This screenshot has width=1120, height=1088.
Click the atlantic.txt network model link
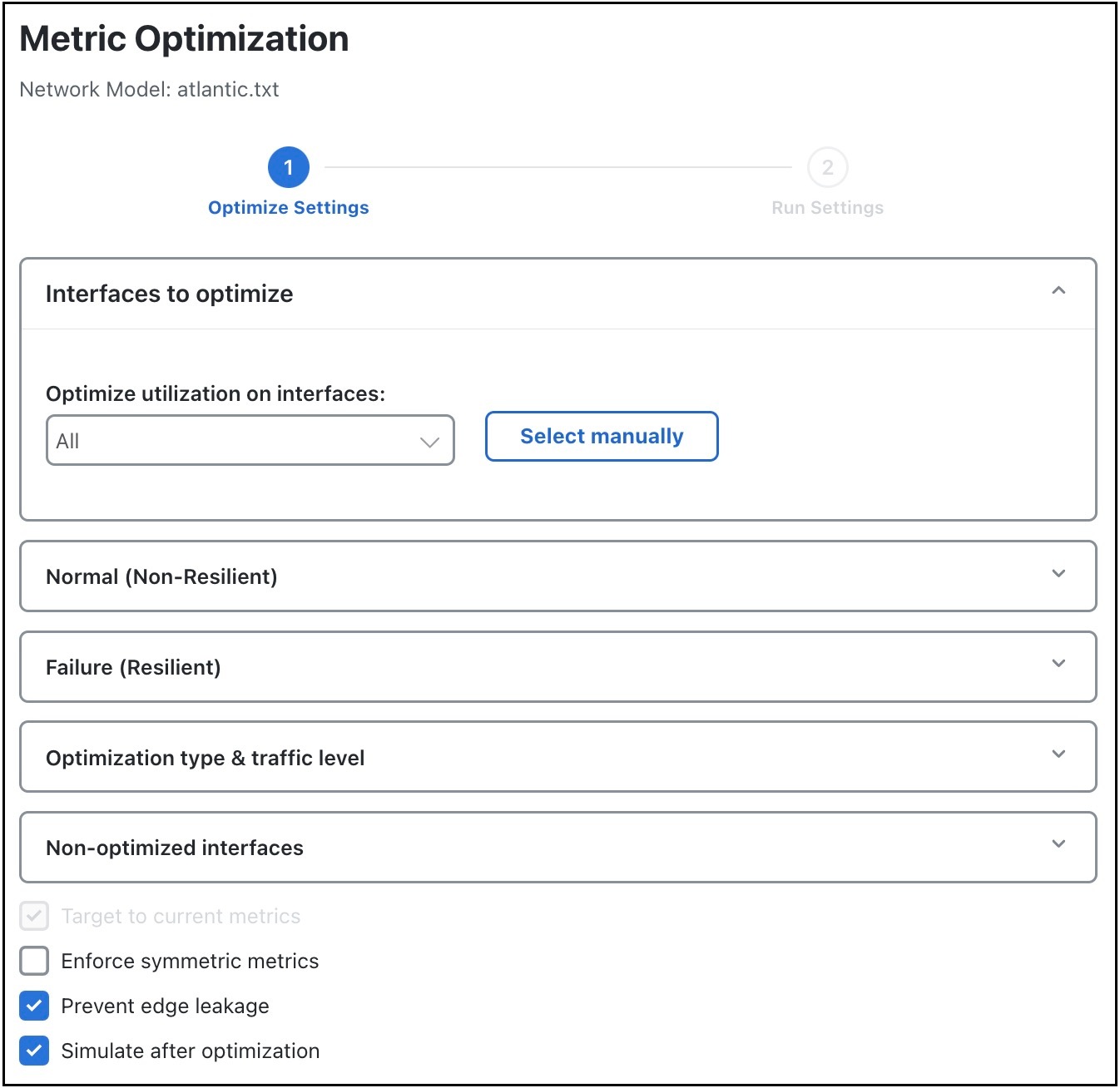tap(230, 90)
